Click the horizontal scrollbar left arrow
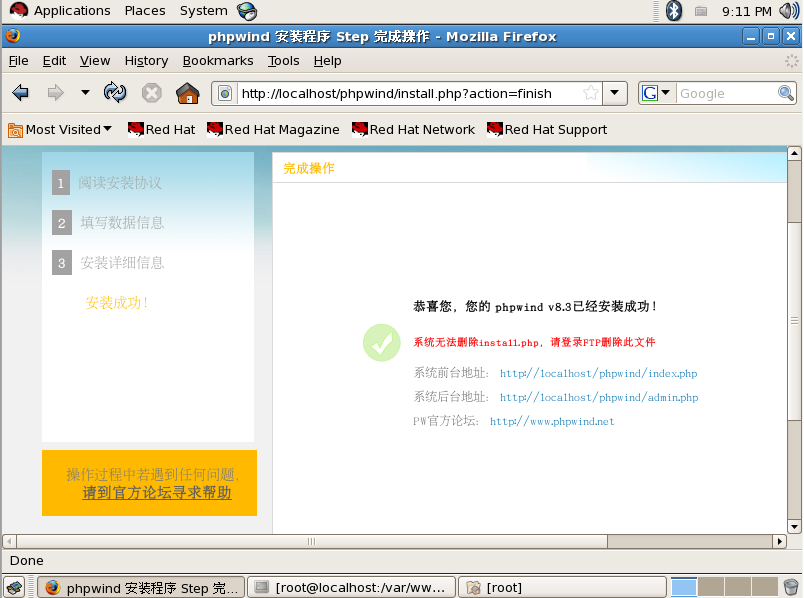The height and width of the screenshot is (598, 804). (x=10, y=542)
